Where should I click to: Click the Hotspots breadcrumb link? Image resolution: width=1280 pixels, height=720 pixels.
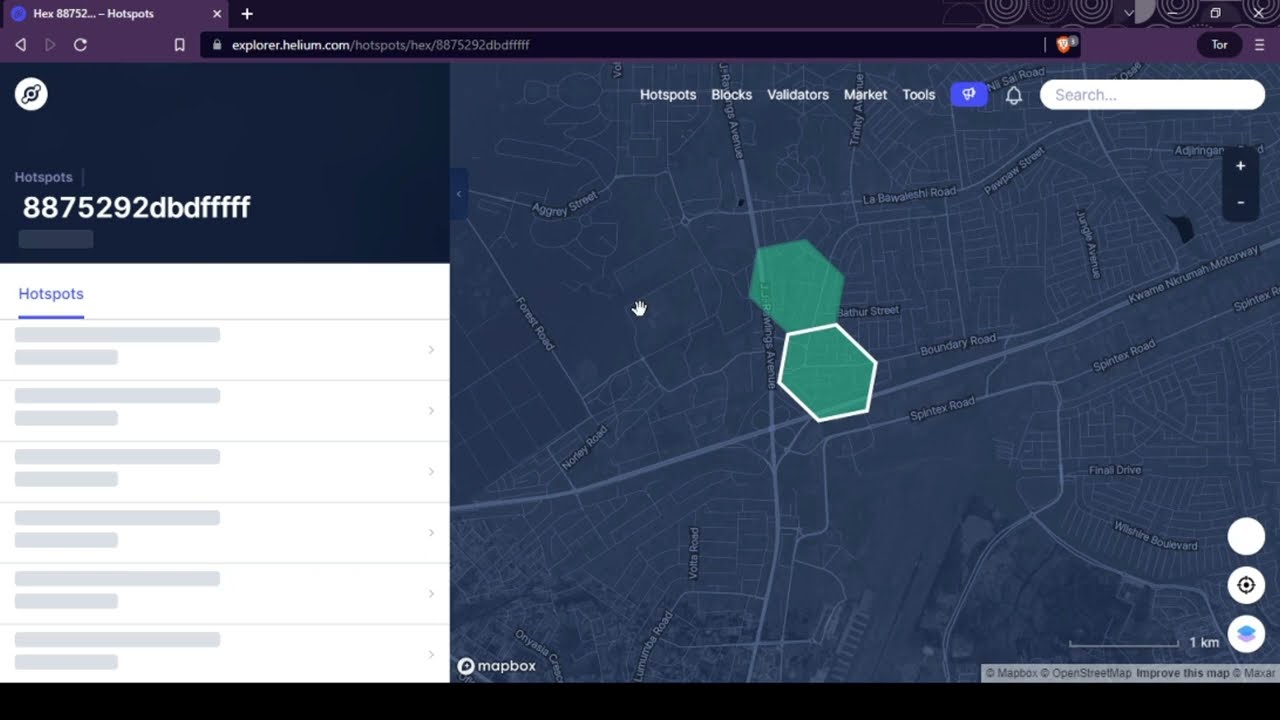(x=43, y=177)
